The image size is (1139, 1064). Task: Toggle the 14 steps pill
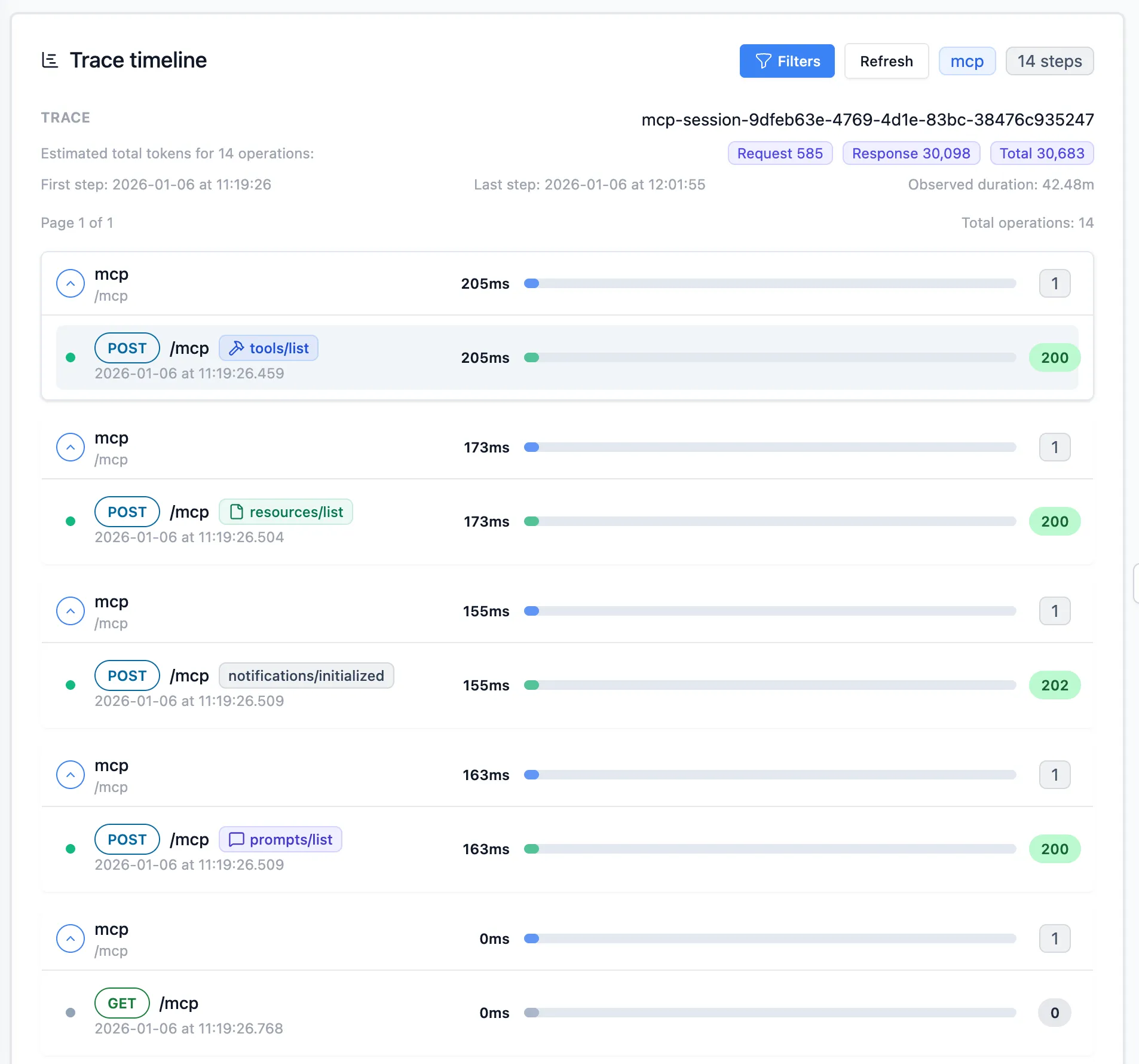point(1049,60)
